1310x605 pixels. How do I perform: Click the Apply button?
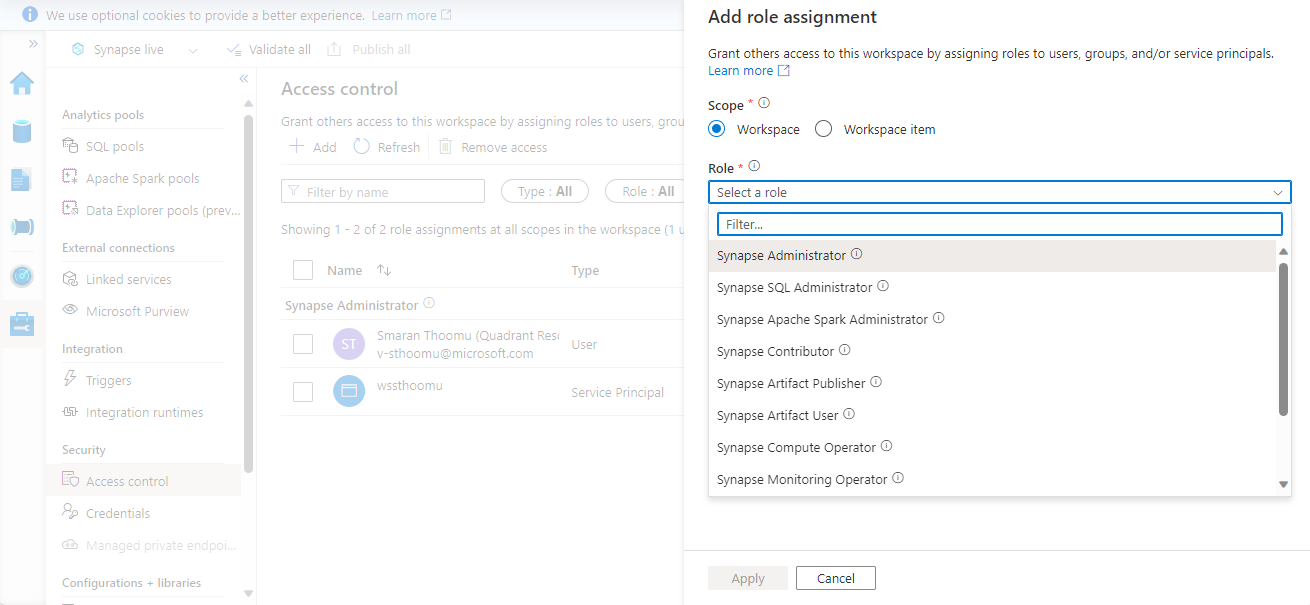click(747, 578)
